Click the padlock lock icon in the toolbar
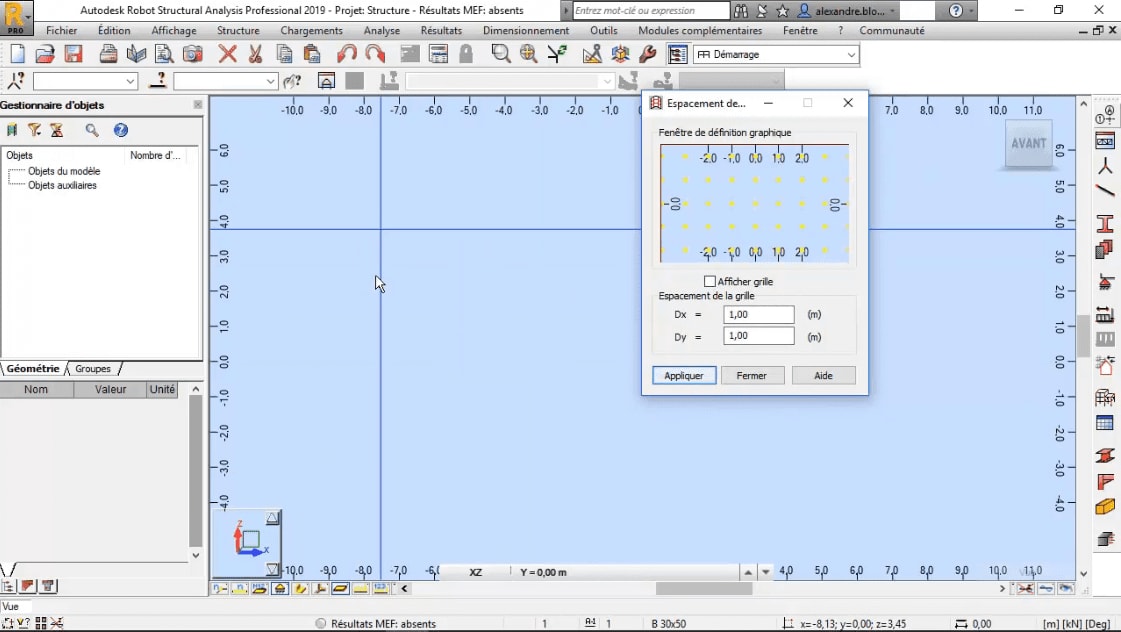This screenshot has height=632, width=1121. click(x=466, y=54)
